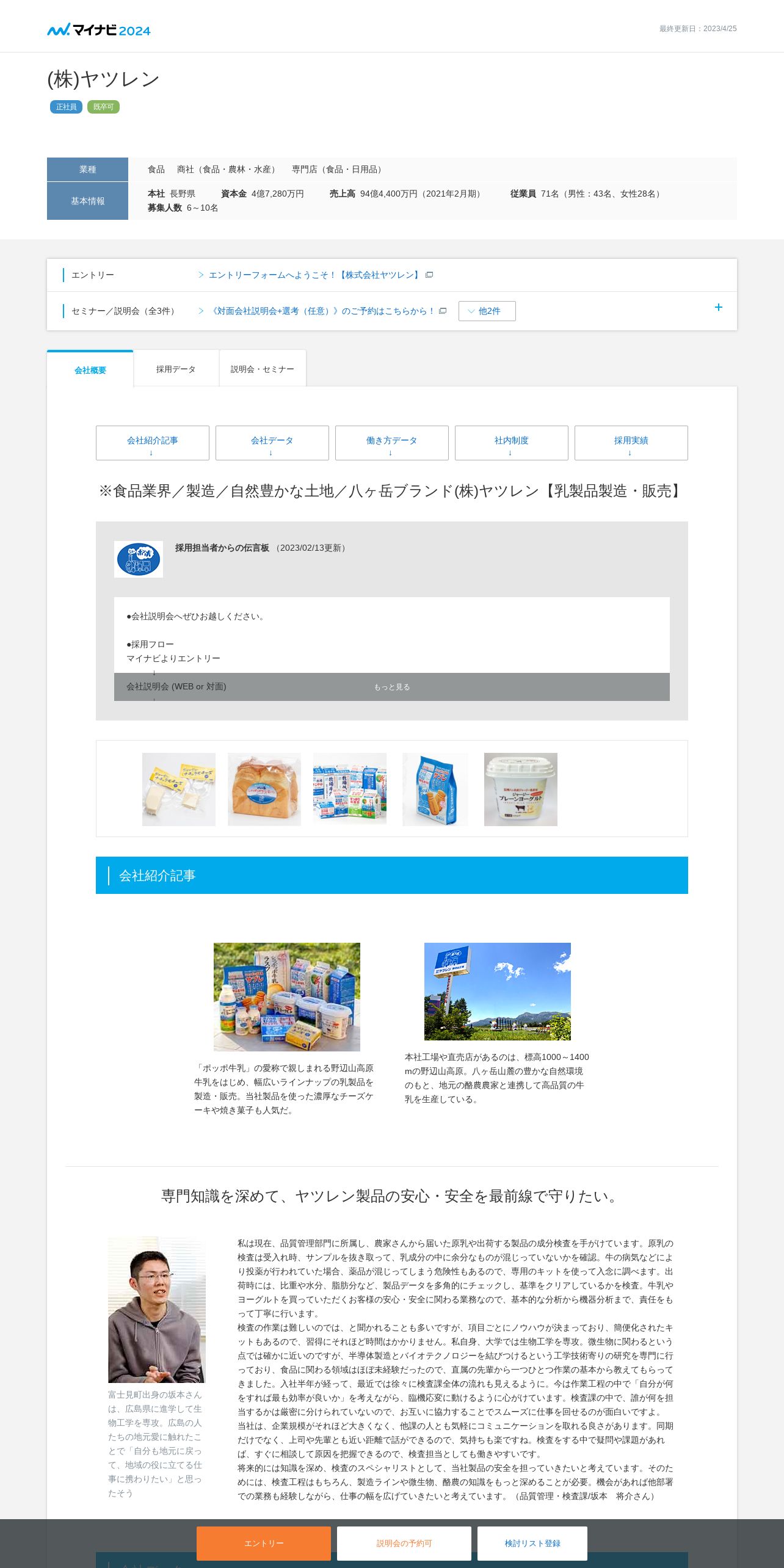Jump to the 会社データ section
The width and height of the screenshot is (784, 1568).
(x=272, y=443)
